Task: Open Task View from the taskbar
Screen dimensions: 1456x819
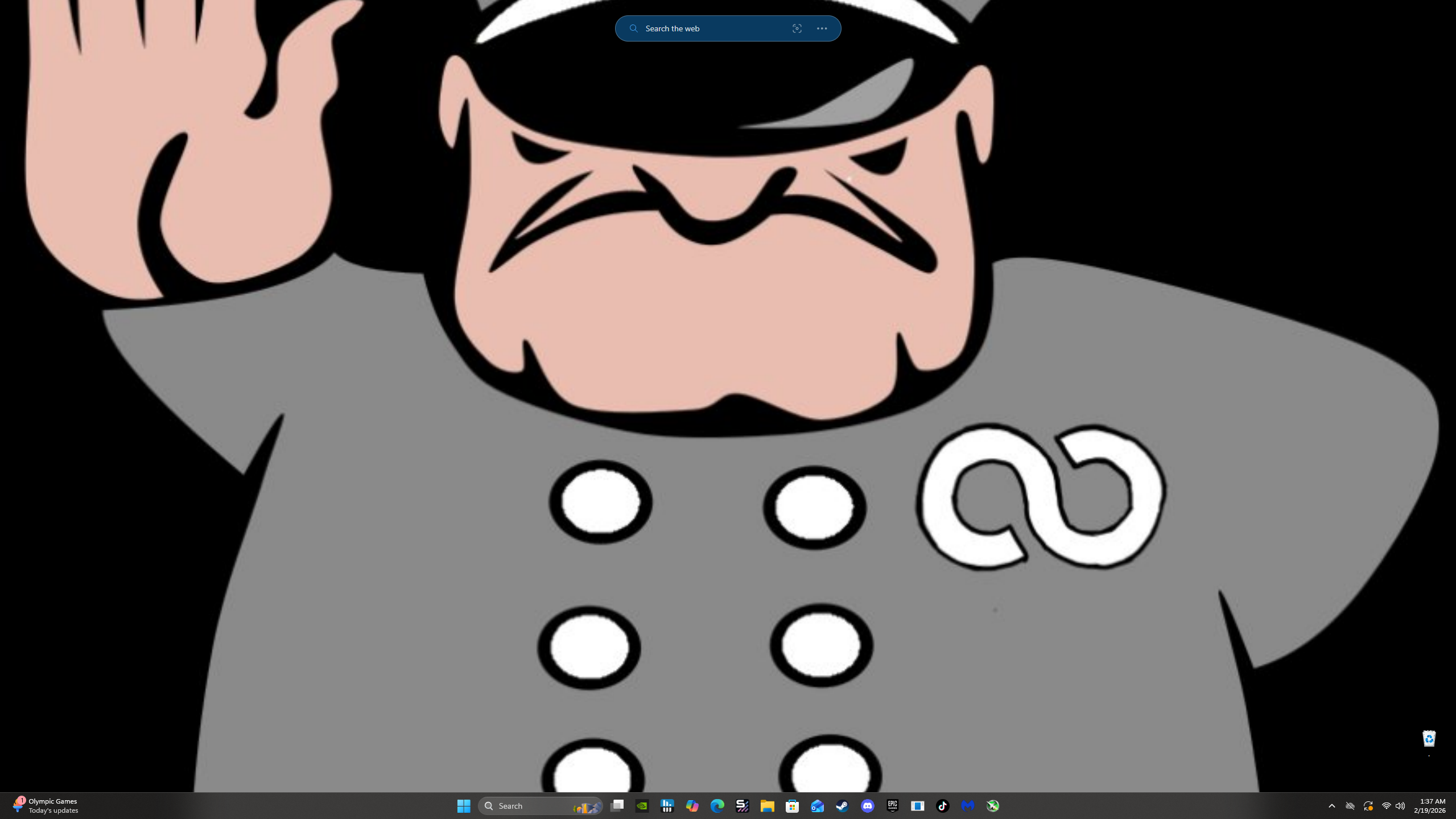Action: coord(617,806)
